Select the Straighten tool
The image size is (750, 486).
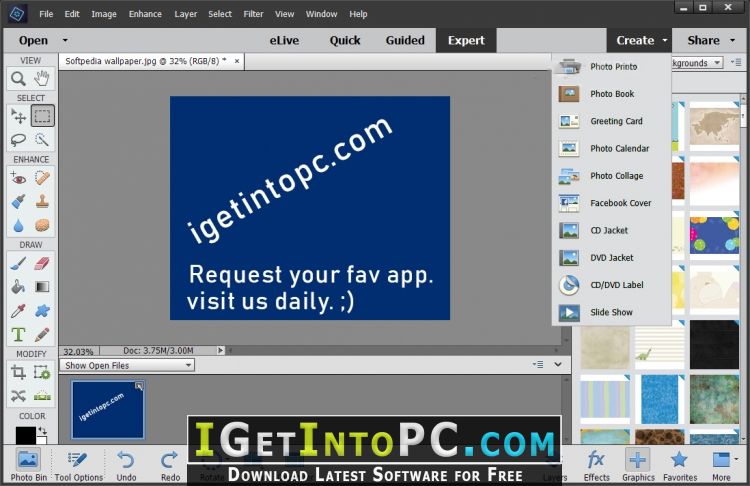(42, 396)
